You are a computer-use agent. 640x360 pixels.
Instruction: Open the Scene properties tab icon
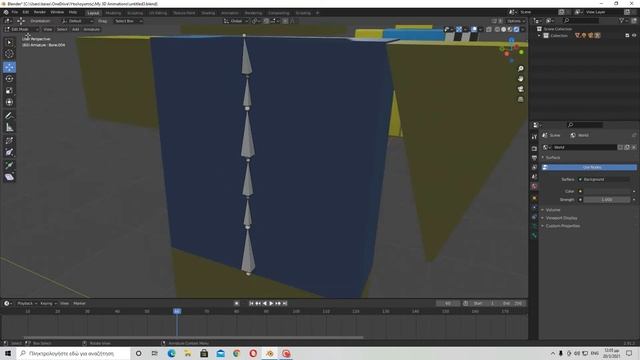click(x=534, y=177)
